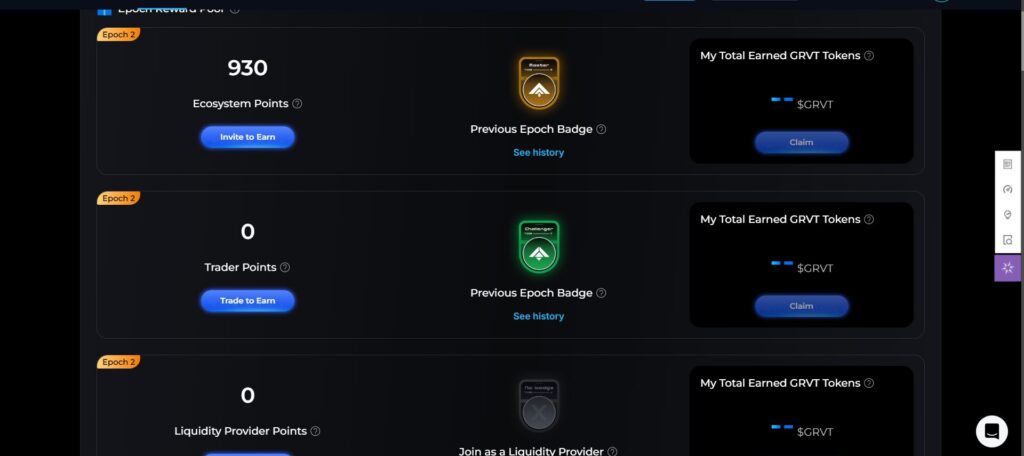Open See history under gold badge
The height and width of the screenshot is (456, 1024).
coord(539,152)
